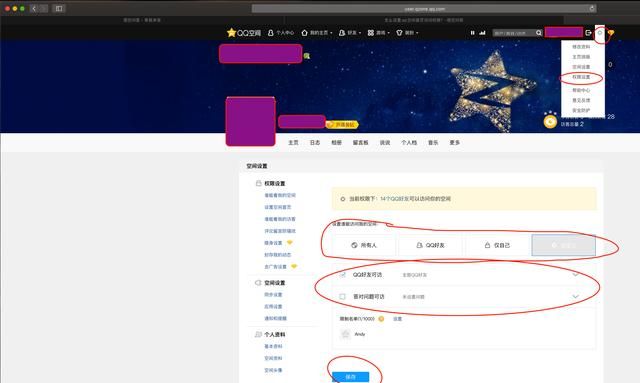Choose 空间设置 in the gear dropdown

coord(581,67)
